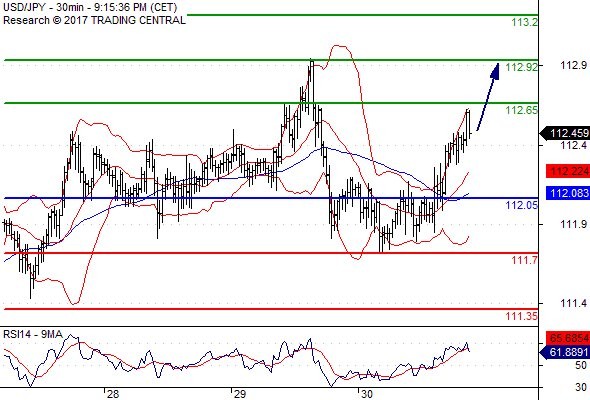The height and width of the screenshot is (400, 590).
Task: Select the 112.92 resistance level label
Action: click(522, 67)
